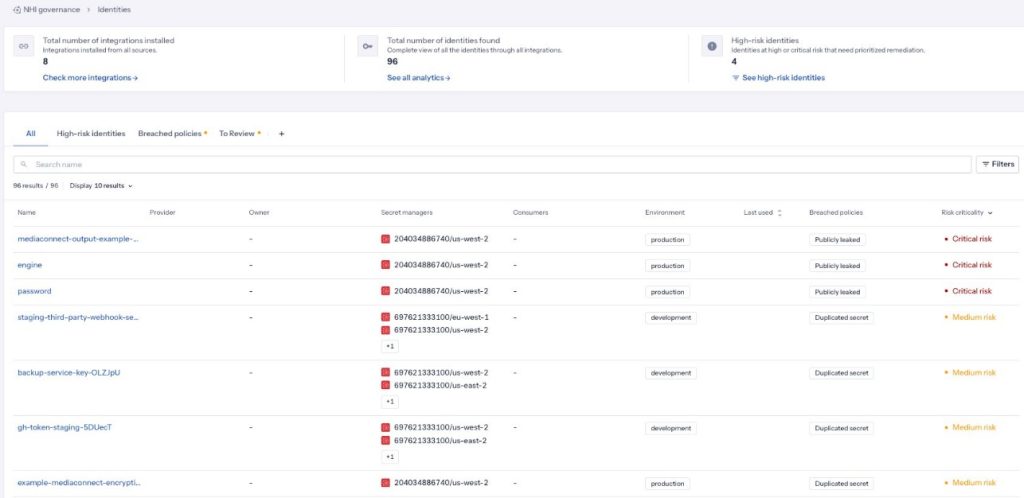Click Publicly leaked badge in password row
This screenshot has width=1024, height=498.
coord(837,292)
